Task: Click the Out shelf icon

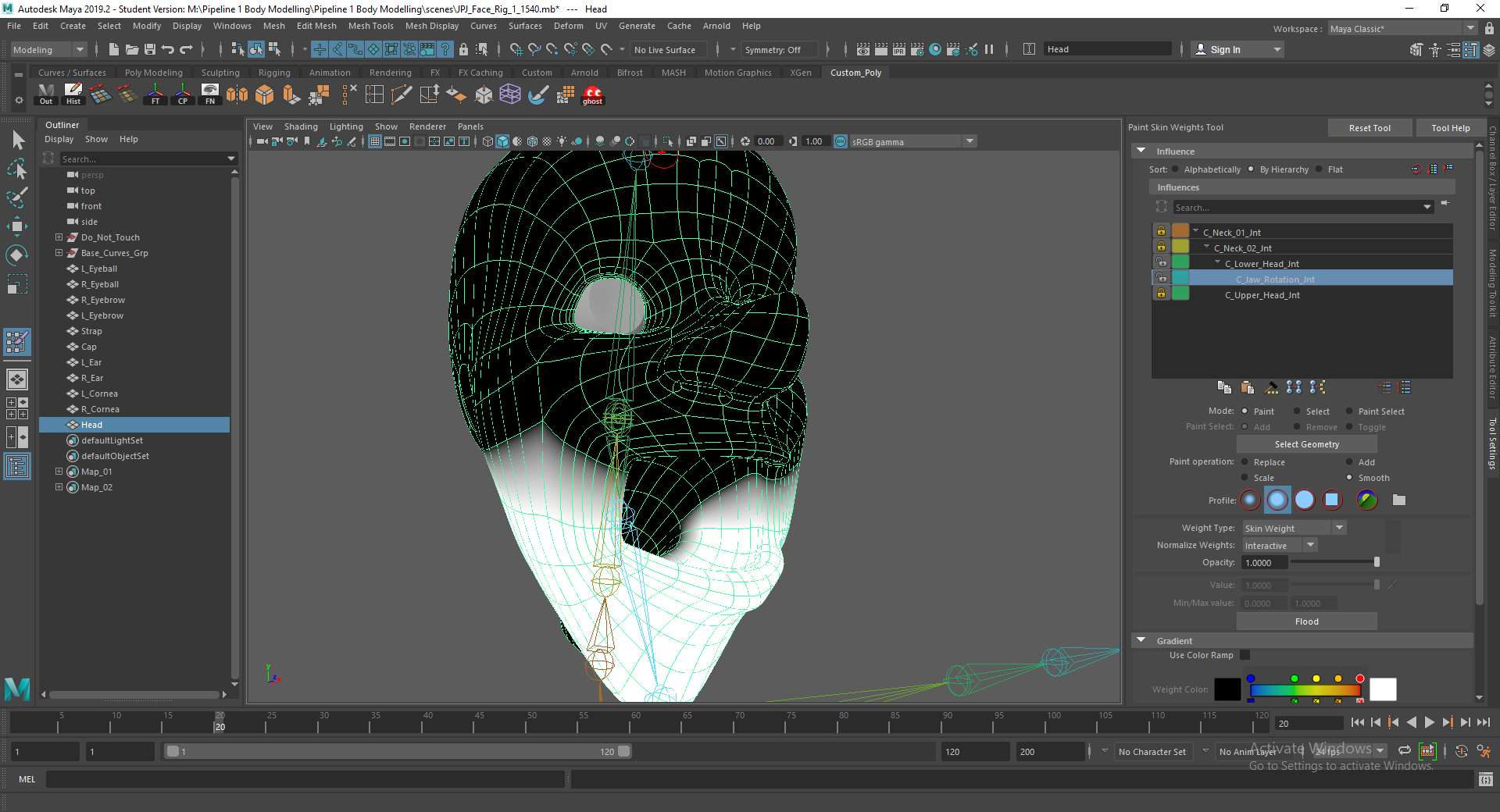Action: tap(46, 94)
